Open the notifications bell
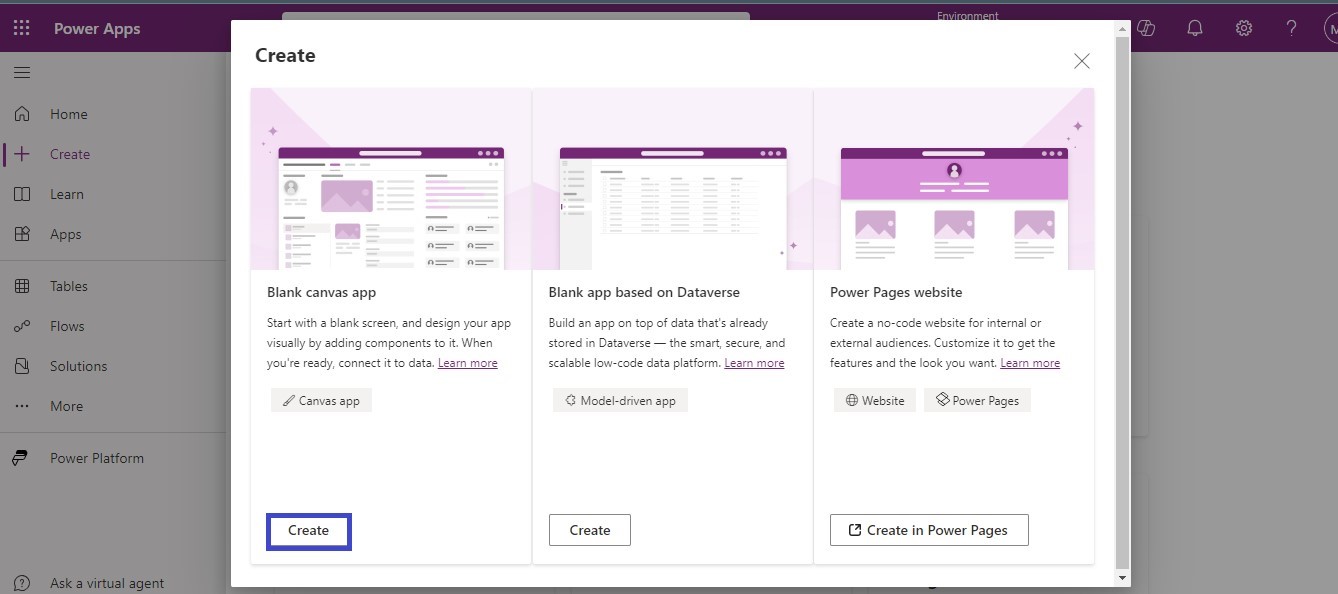 [x=1194, y=28]
